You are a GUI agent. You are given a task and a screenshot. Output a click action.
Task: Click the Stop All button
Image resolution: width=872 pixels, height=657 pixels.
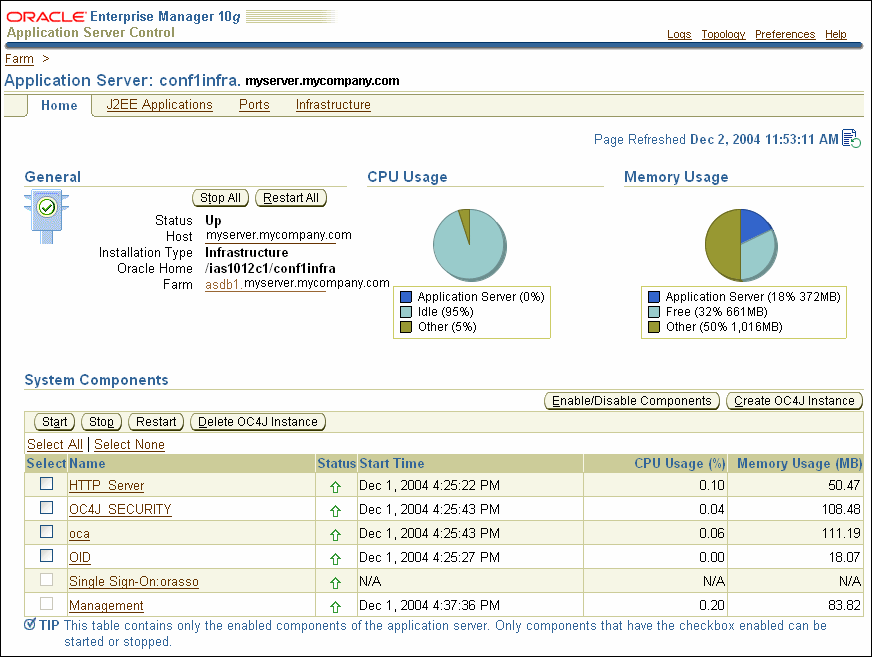tap(220, 197)
